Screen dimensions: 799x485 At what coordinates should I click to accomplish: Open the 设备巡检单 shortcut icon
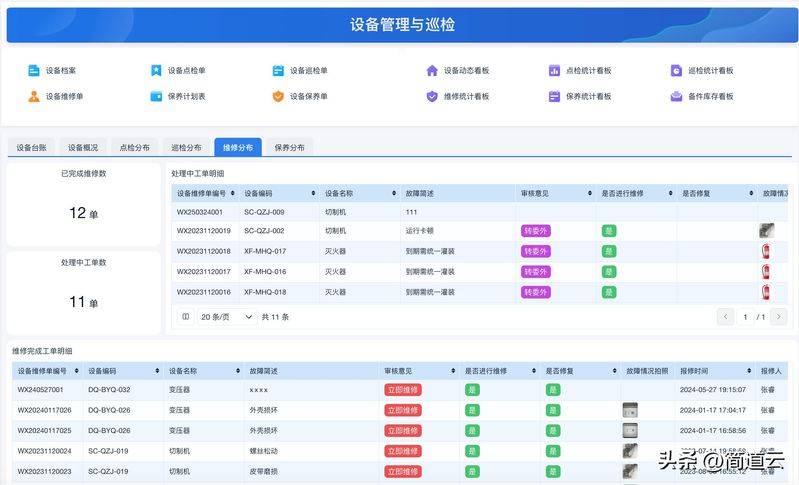click(x=278, y=71)
